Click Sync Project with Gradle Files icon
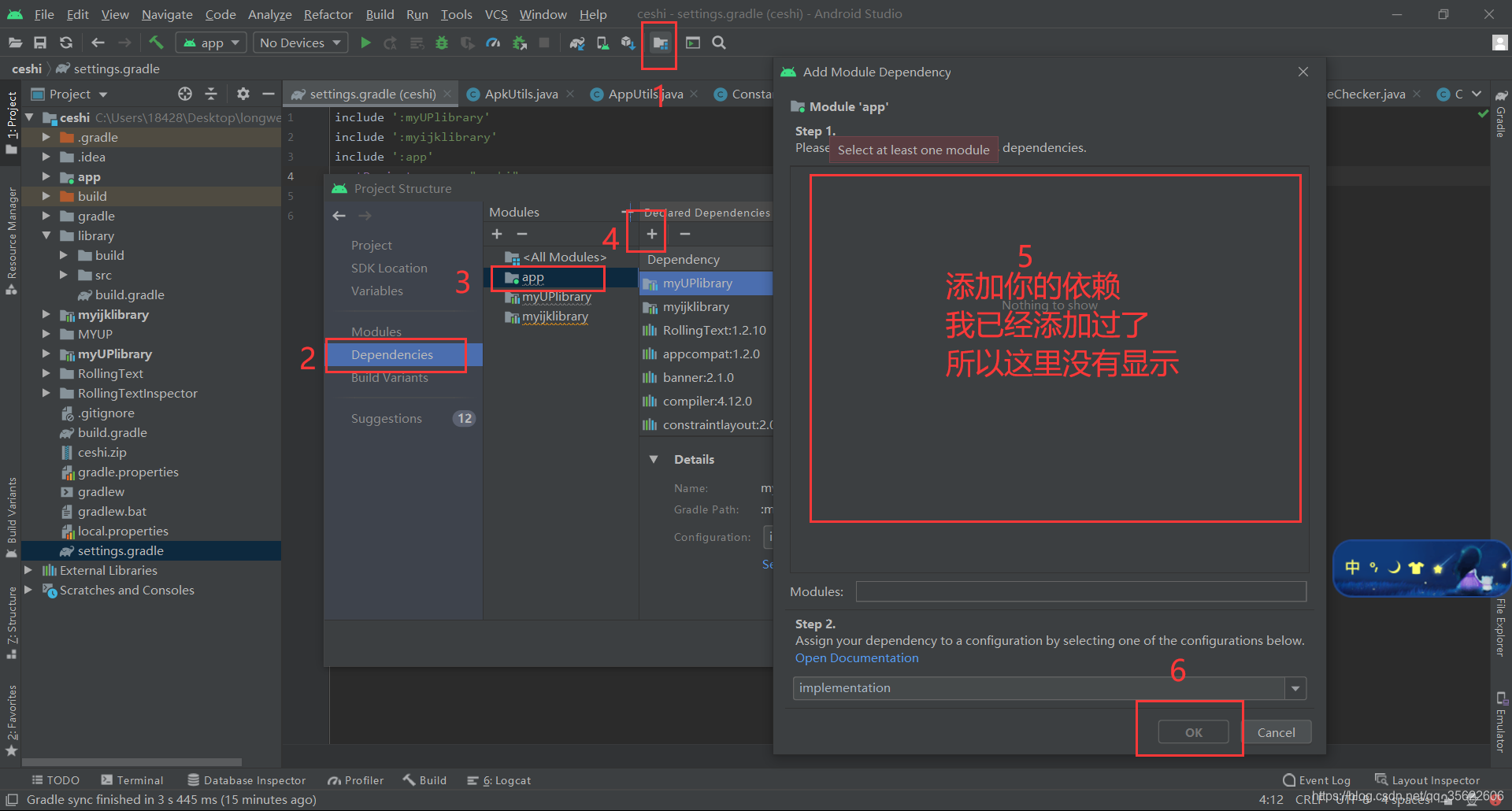This screenshot has height=811, width=1512. point(577,43)
